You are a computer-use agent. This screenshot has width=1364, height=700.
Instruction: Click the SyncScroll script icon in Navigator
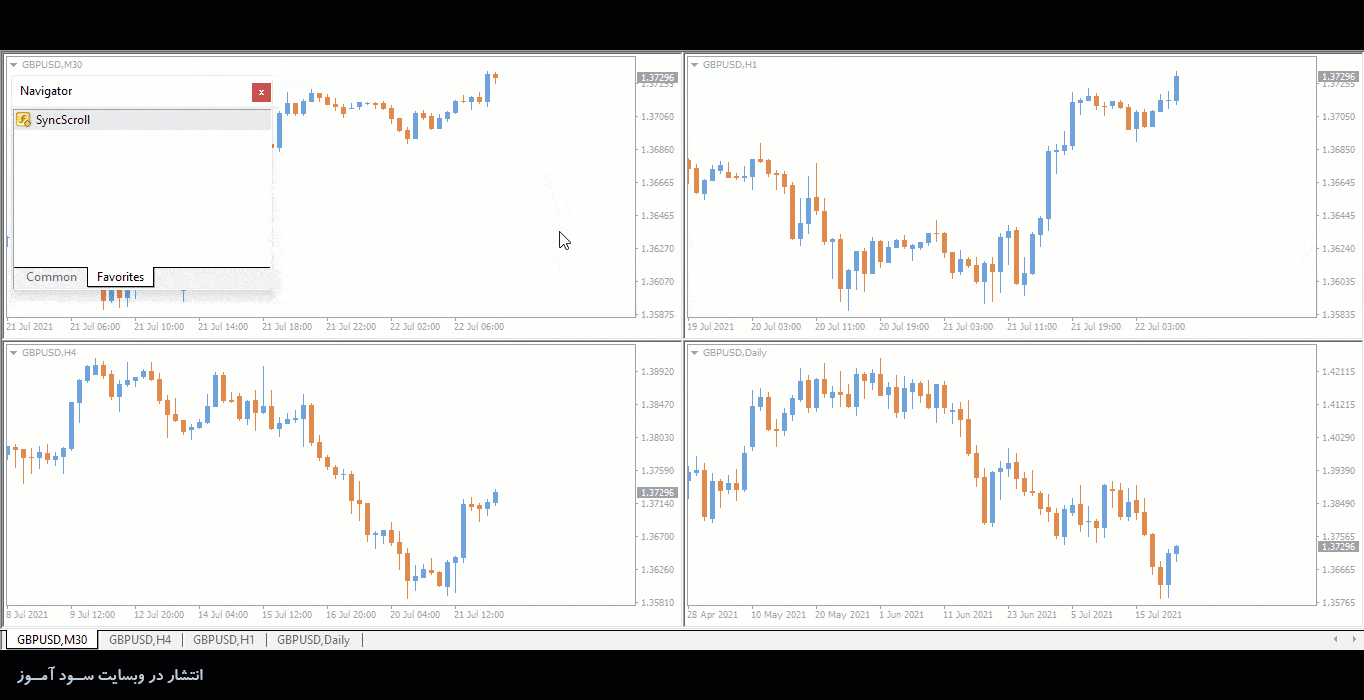tap(23, 120)
